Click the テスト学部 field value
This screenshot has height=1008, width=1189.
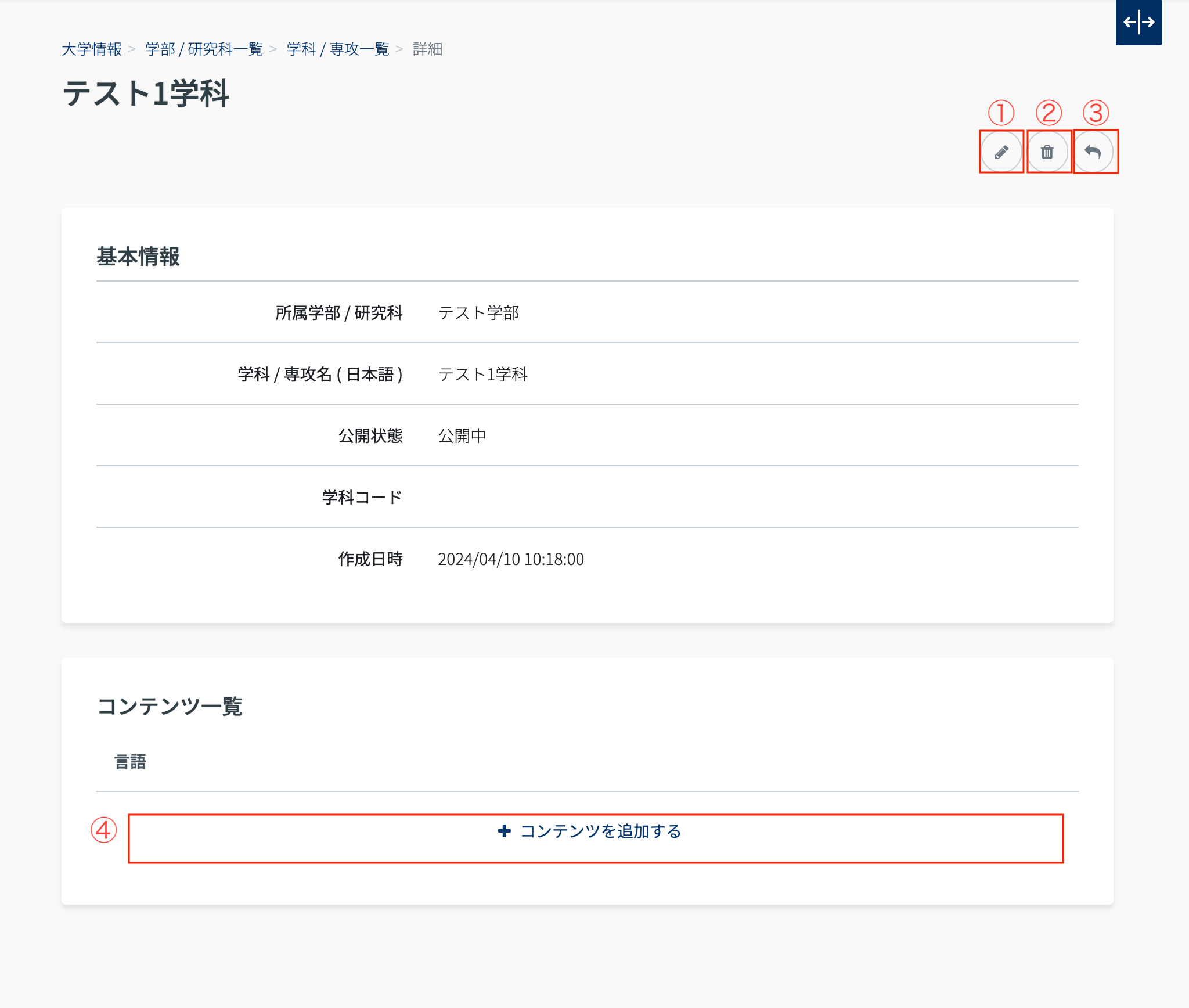click(x=478, y=313)
